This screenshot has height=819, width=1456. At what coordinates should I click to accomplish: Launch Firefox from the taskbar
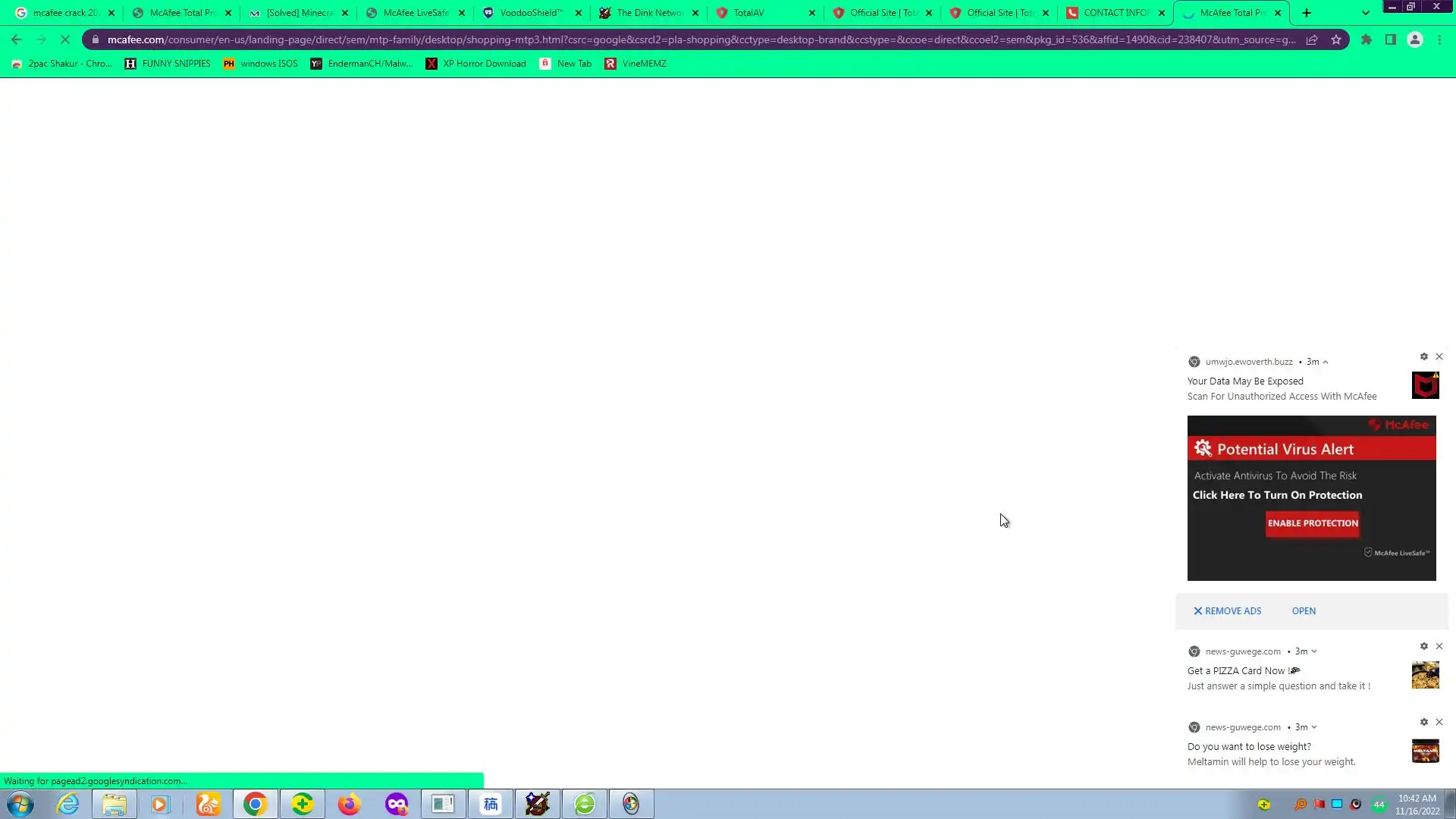tap(349, 804)
